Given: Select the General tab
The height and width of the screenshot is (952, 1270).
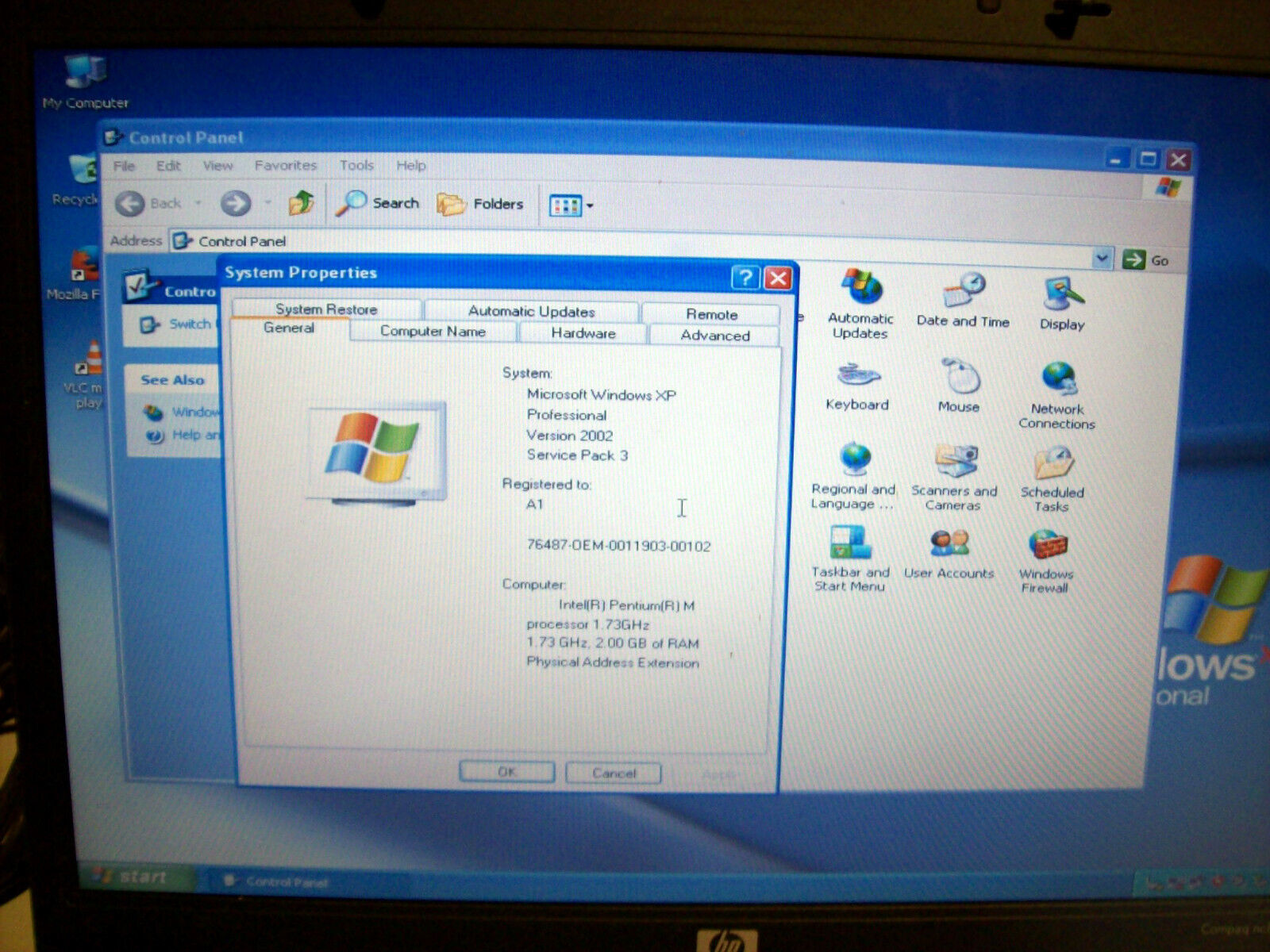Looking at the screenshot, I should 289,328.
